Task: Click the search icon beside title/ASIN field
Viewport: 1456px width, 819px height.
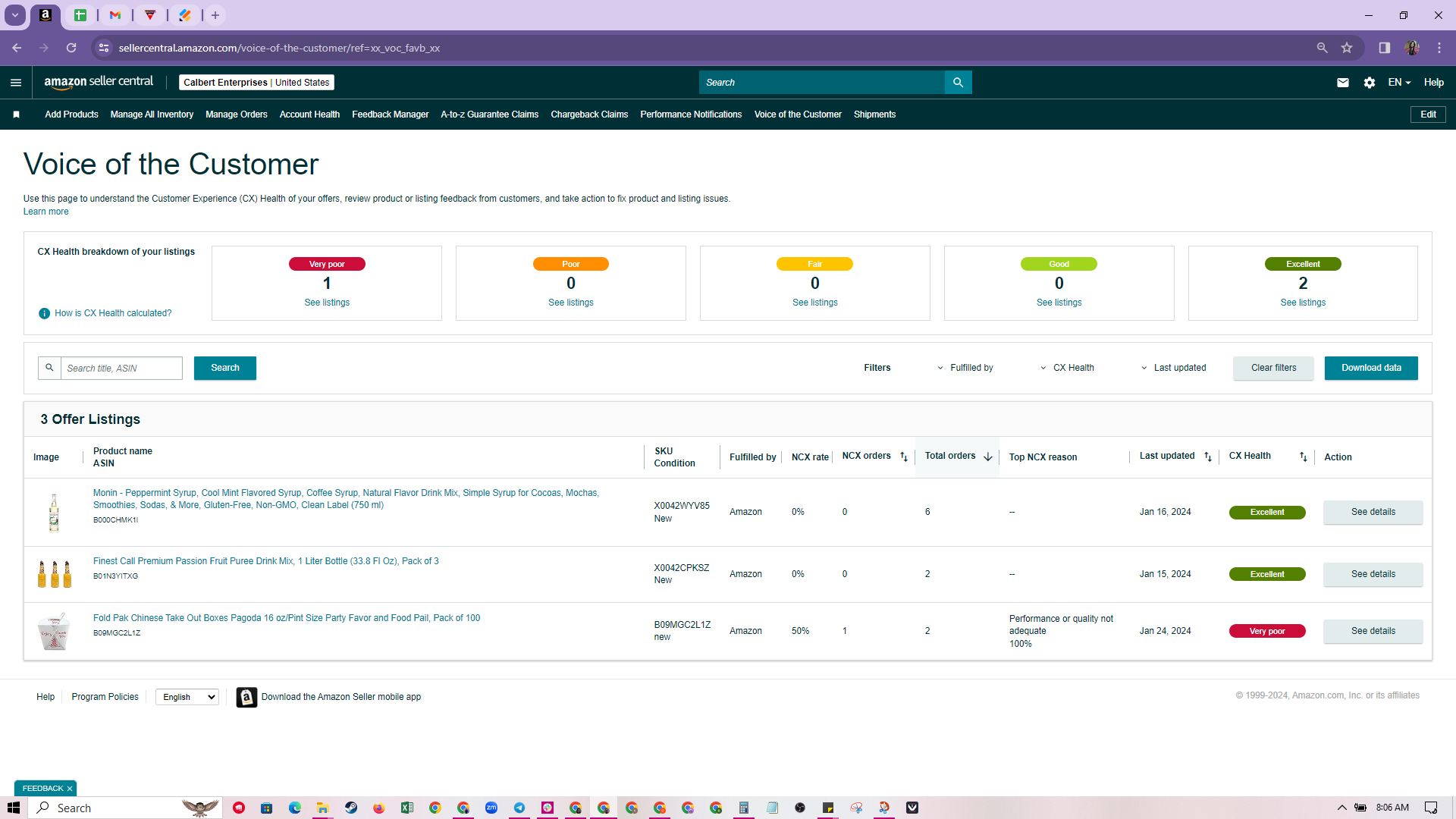Action: [49, 368]
